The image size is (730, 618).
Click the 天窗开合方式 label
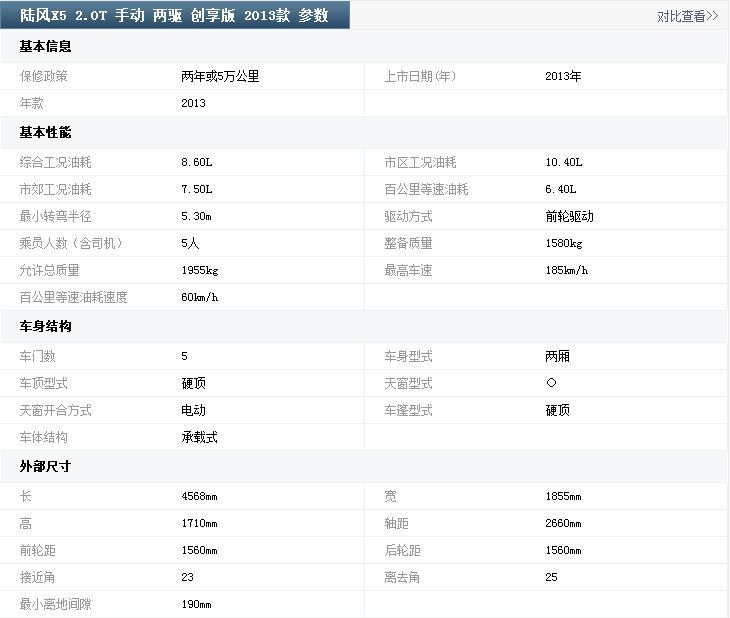(x=55, y=411)
